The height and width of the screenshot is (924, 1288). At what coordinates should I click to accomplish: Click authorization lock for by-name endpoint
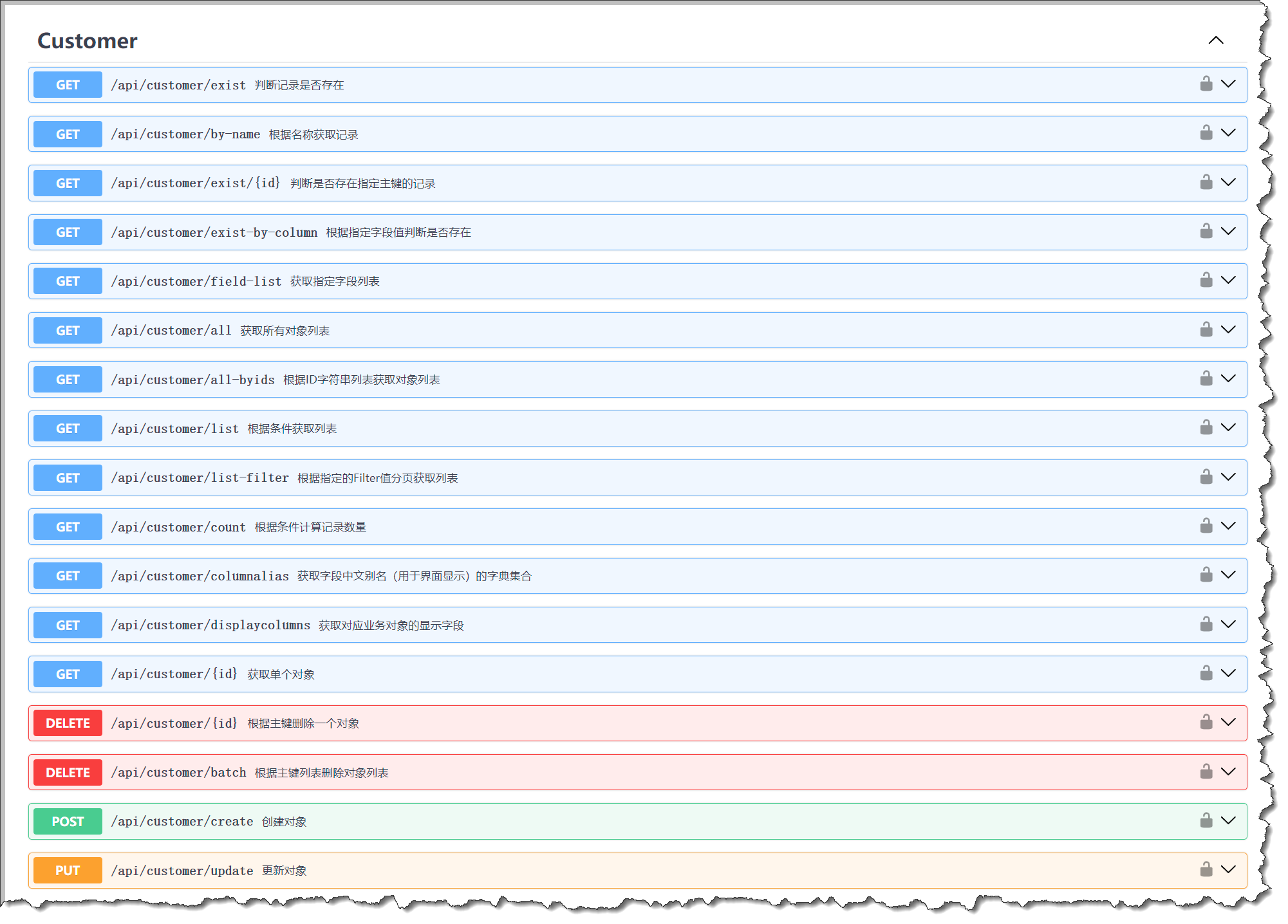click(1206, 133)
